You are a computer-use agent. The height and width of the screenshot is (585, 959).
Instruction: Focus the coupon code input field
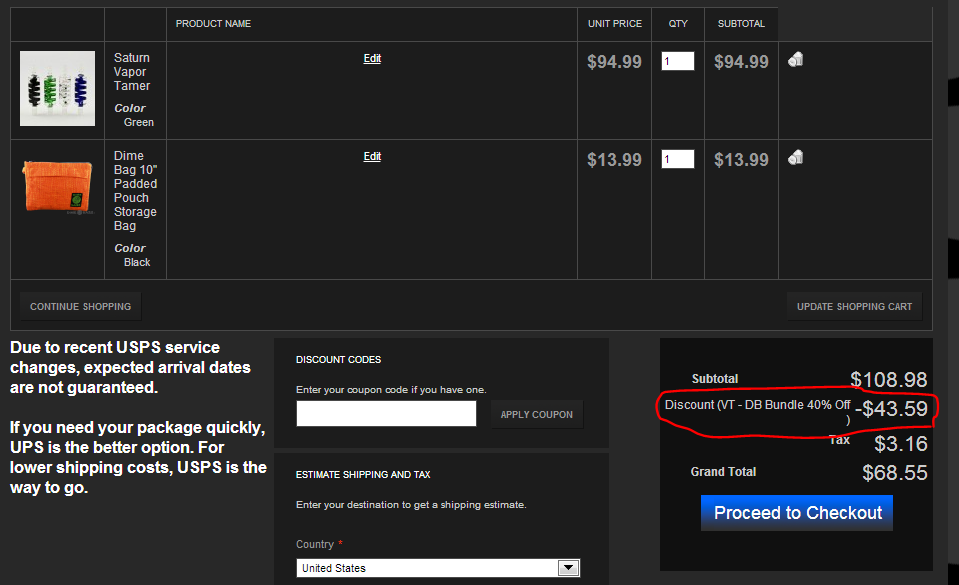(x=387, y=414)
